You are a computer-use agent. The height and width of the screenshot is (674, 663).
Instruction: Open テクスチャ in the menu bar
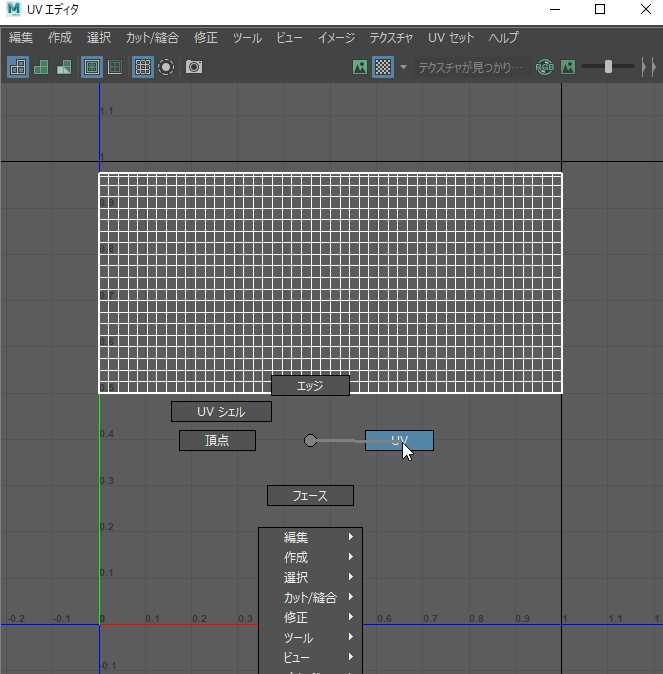[391, 38]
